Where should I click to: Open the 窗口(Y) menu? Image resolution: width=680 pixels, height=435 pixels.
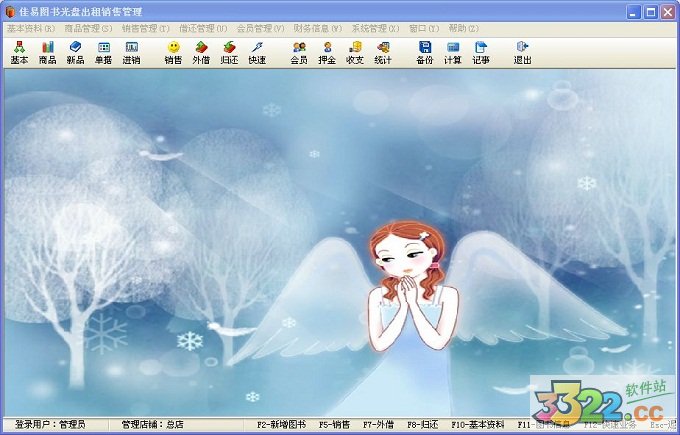(424, 29)
